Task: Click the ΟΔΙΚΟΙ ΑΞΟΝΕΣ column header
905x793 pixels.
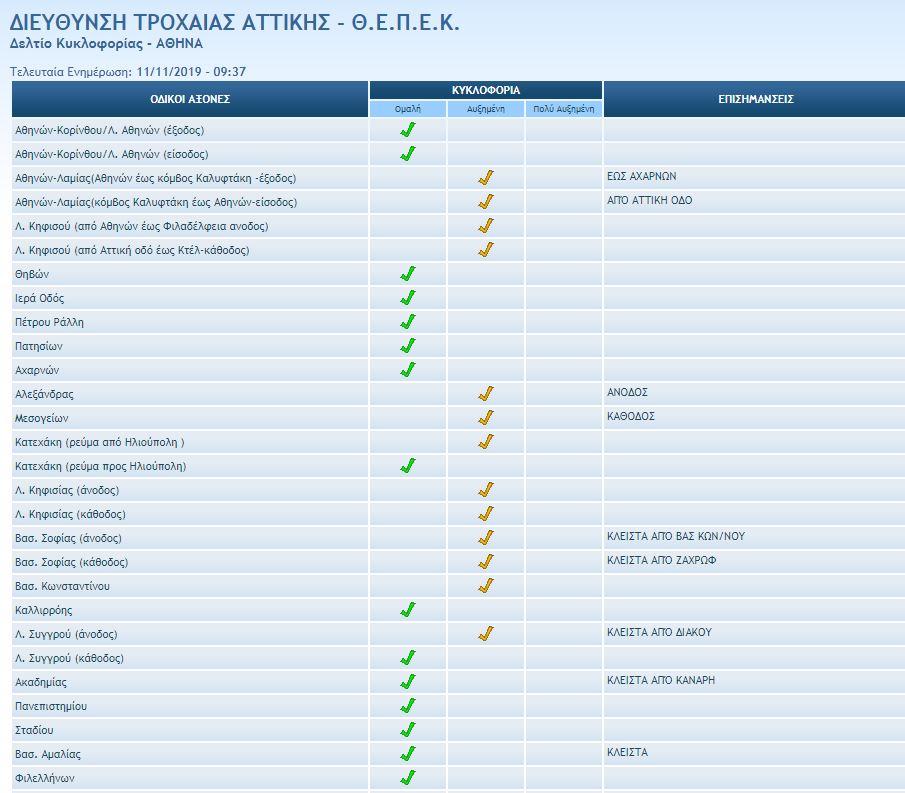Action: coord(190,99)
